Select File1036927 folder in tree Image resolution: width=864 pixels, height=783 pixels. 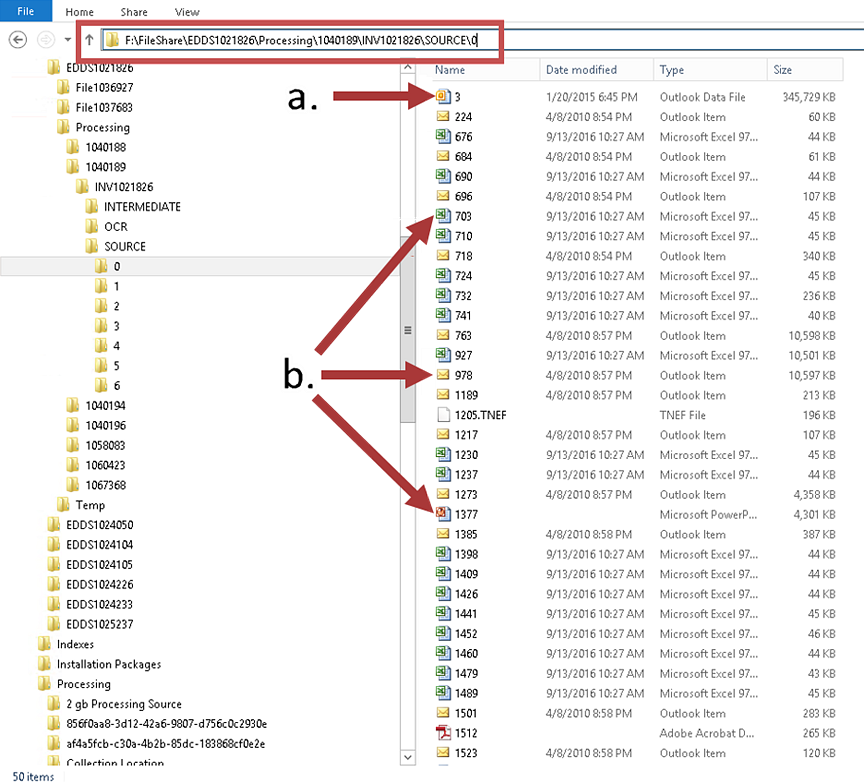click(x=104, y=88)
